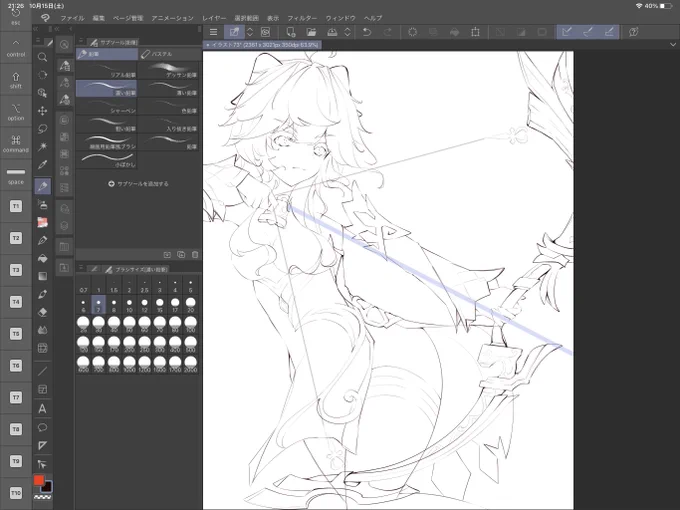The width and height of the screenshot is (680, 510).
Task: Click the duplicate sub tool icon
Action: coord(181,255)
